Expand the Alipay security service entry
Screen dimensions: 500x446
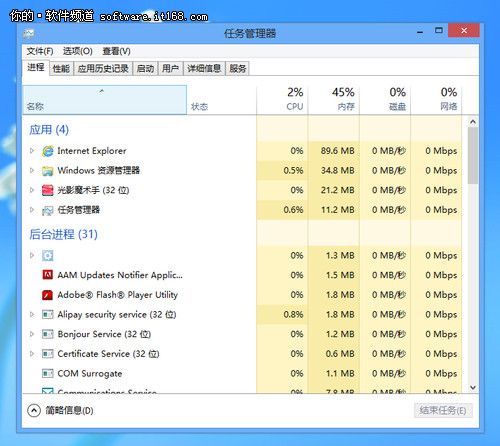click(32, 314)
